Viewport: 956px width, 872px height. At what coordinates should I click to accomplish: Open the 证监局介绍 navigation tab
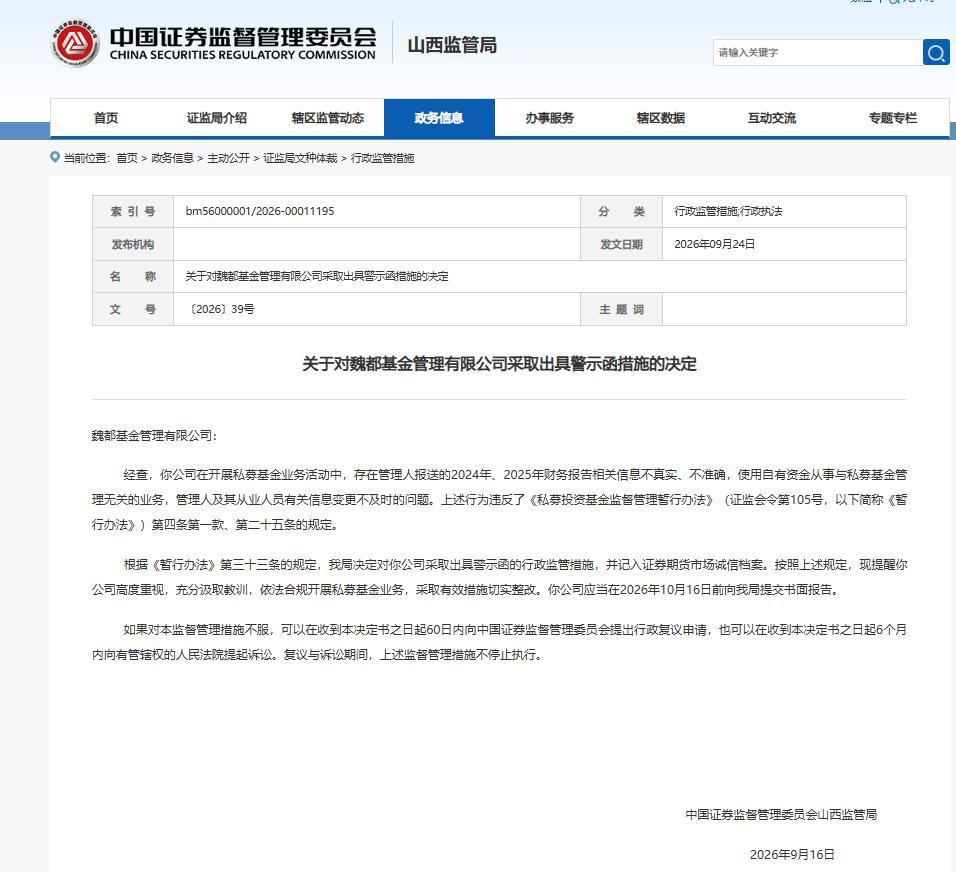click(x=216, y=118)
